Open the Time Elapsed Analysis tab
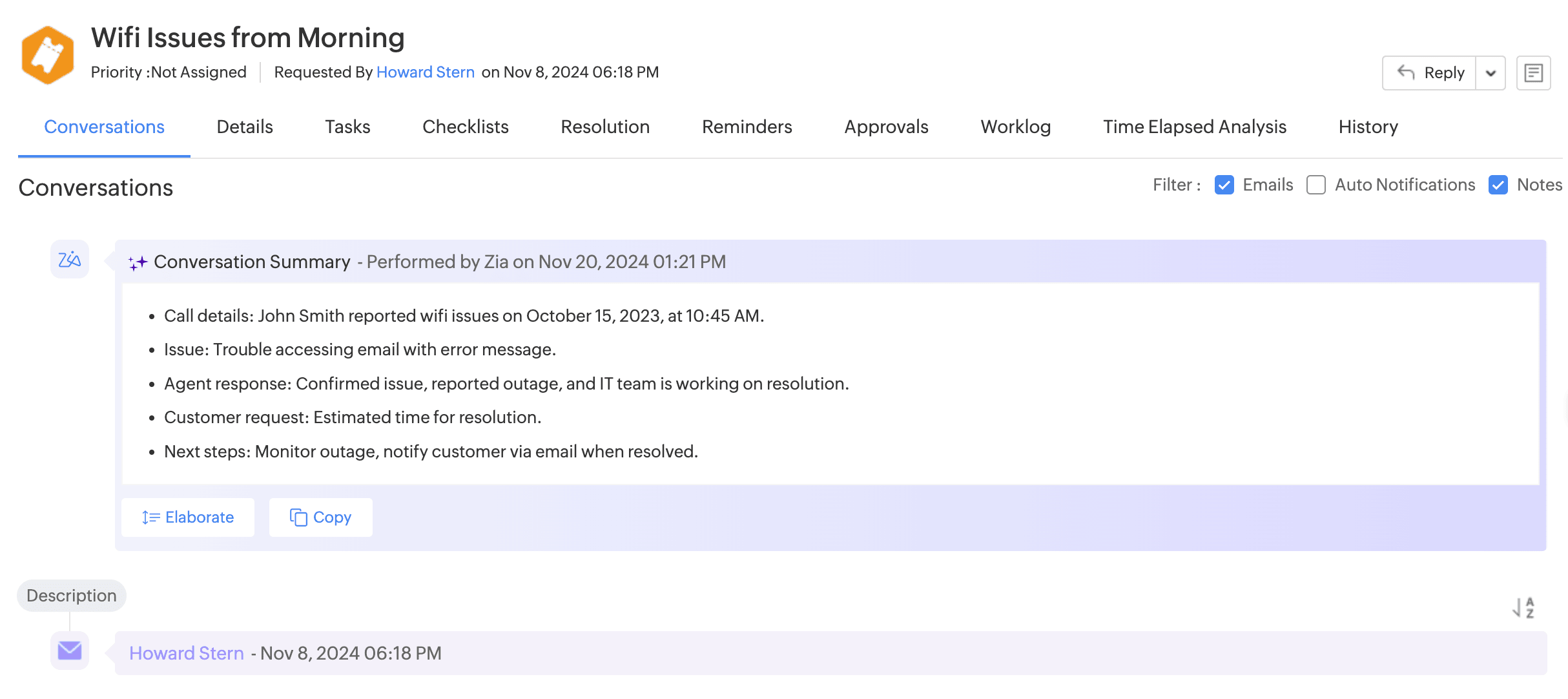Screen dimensions: 1568x699 point(1194,127)
